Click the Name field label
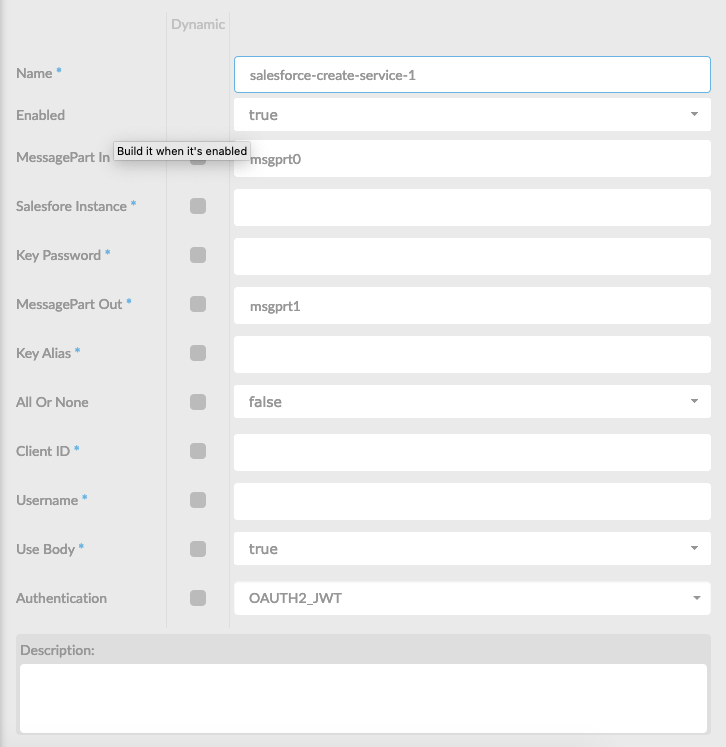726x747 pixels. pos(34,73)
